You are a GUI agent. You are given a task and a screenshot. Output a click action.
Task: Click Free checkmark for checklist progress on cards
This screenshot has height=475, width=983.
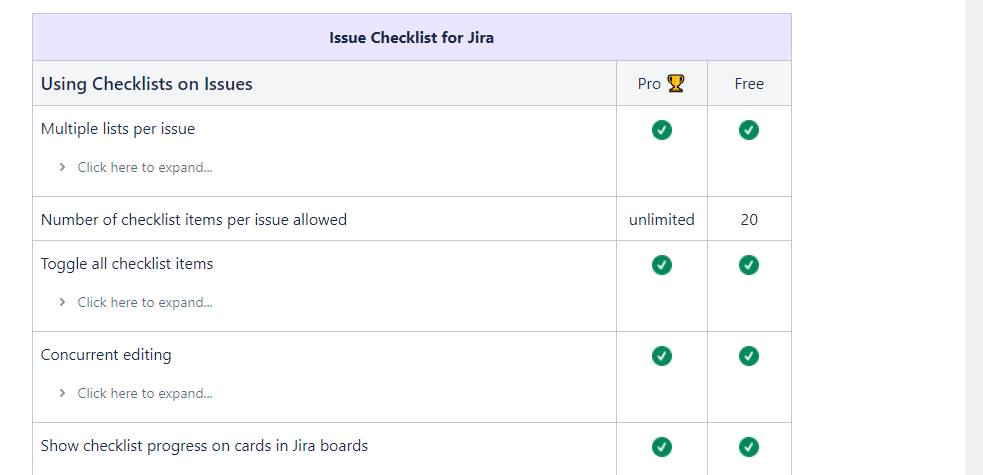tap(749, 447)
